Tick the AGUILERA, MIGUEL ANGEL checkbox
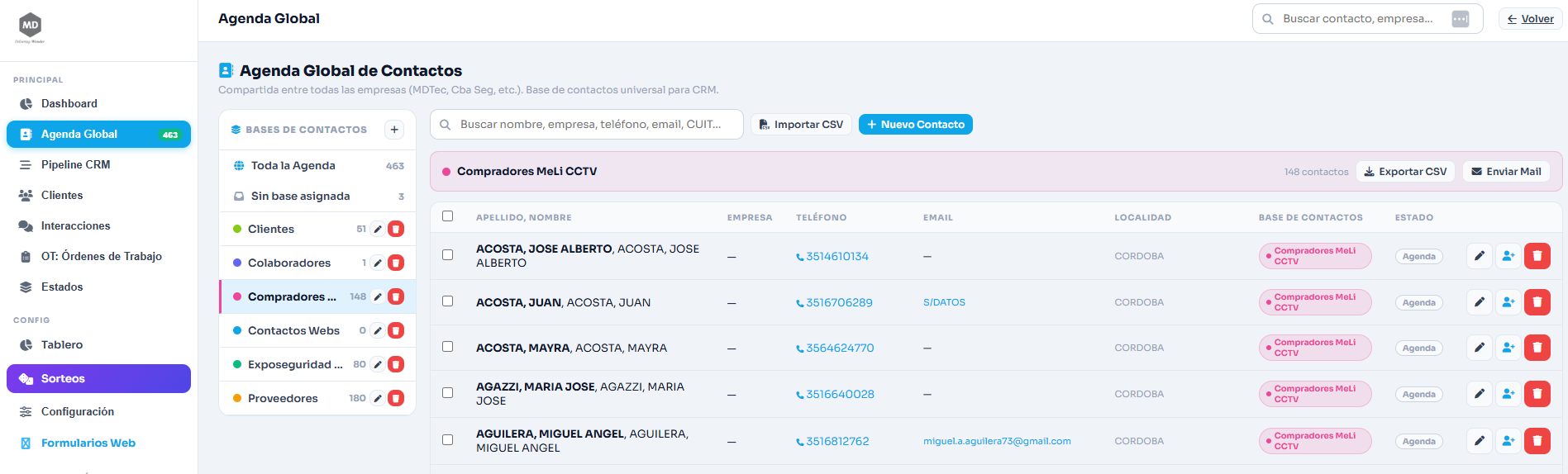The image size is (1568, 474). click(x=448, y=440)
